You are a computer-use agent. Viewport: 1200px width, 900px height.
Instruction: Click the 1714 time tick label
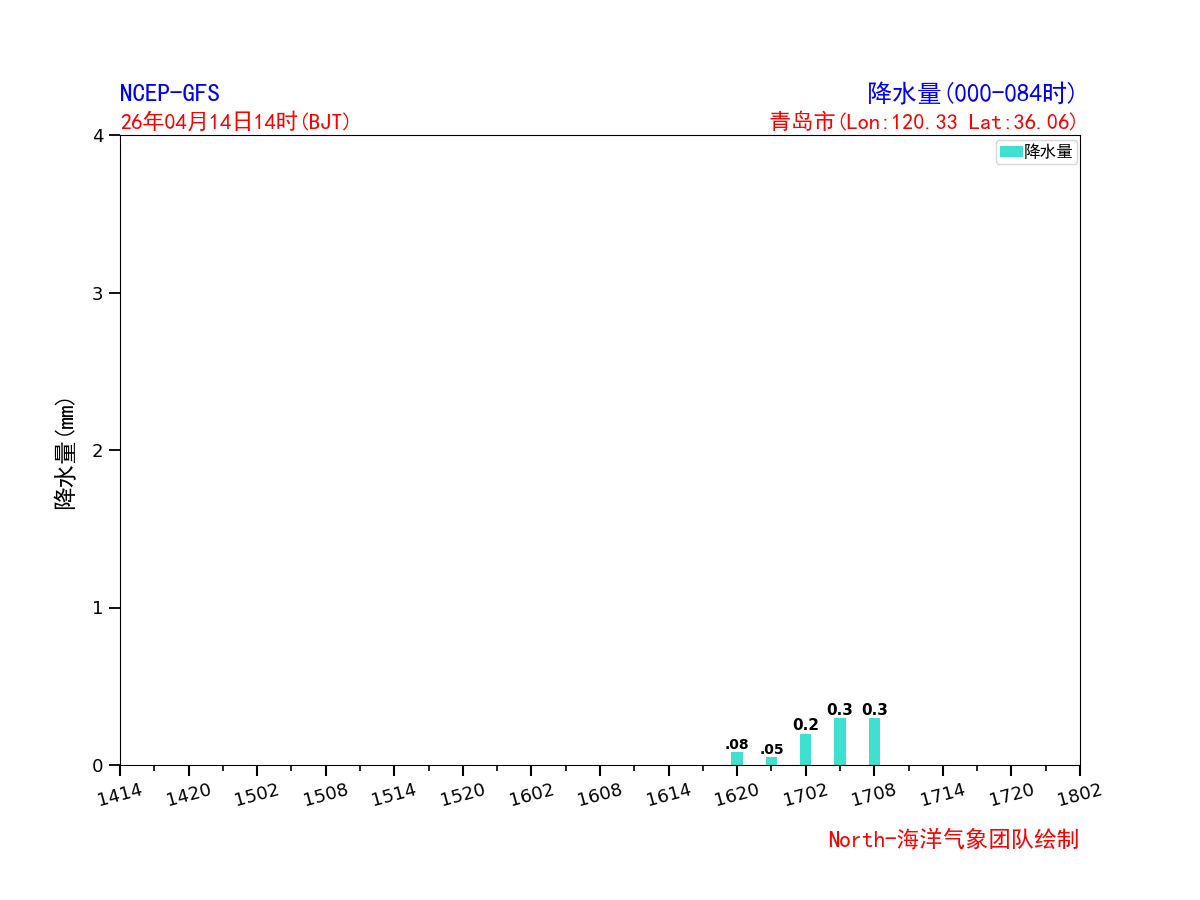941,794
